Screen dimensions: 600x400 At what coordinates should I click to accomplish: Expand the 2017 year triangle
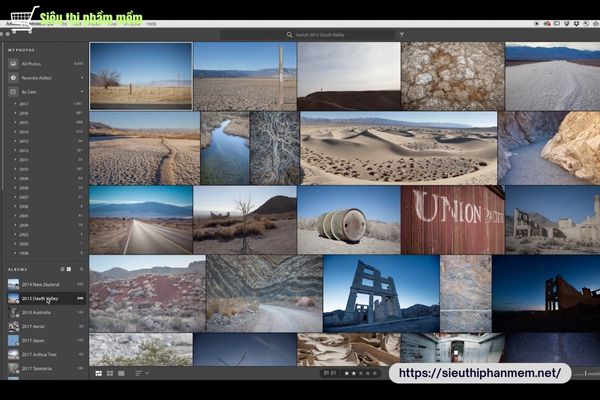coord(15,104)
